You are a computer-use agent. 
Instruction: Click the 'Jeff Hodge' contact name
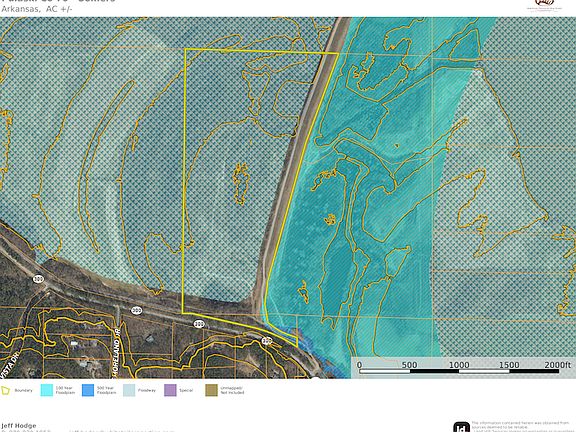pos(19,426)
